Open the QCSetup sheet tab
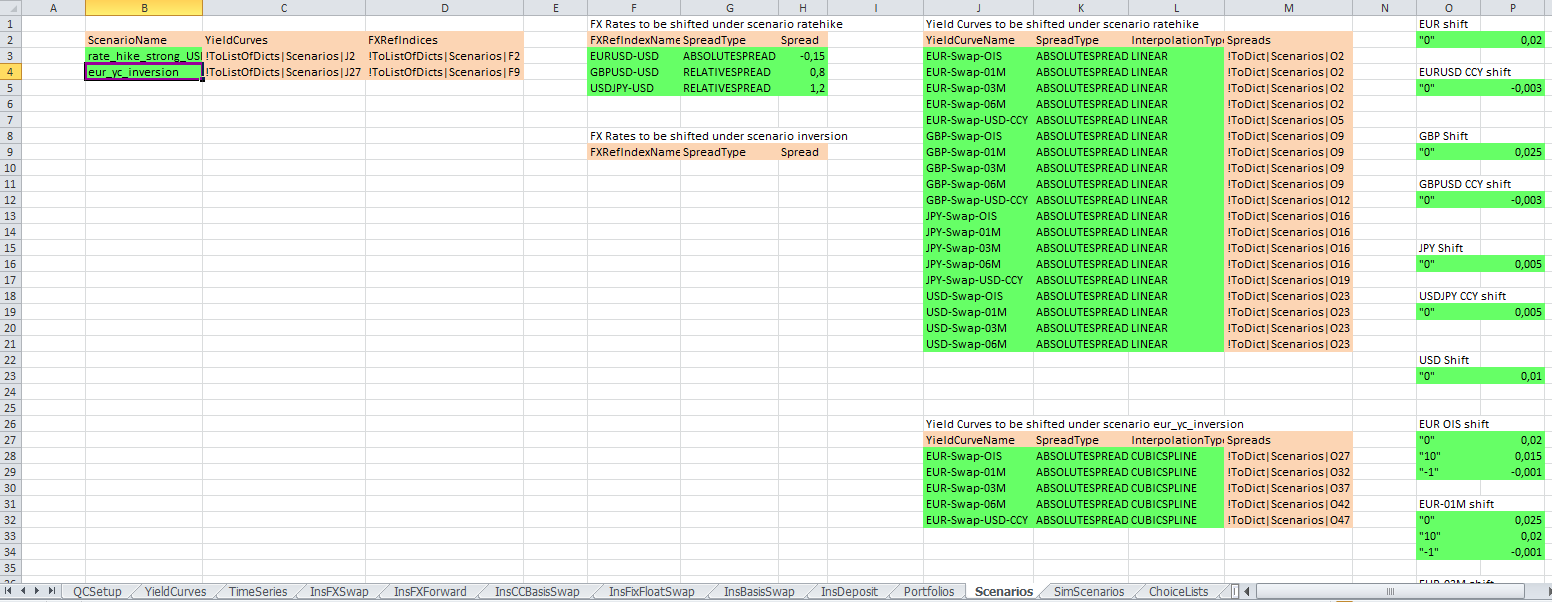This screenshot has height=602, width=1552. 97,592
